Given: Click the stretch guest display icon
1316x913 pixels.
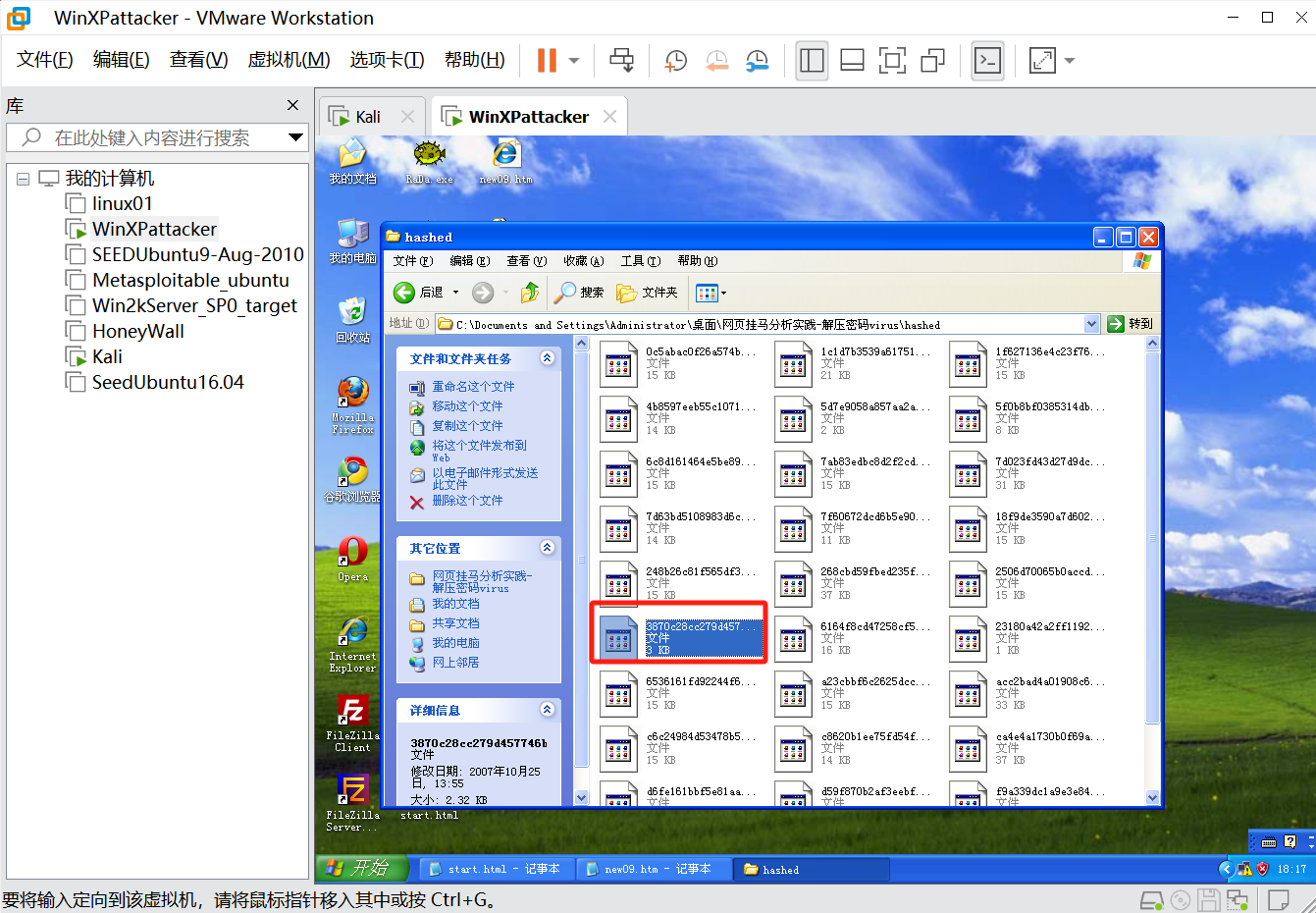Looking at the screenshot, I should (1042, 61).
